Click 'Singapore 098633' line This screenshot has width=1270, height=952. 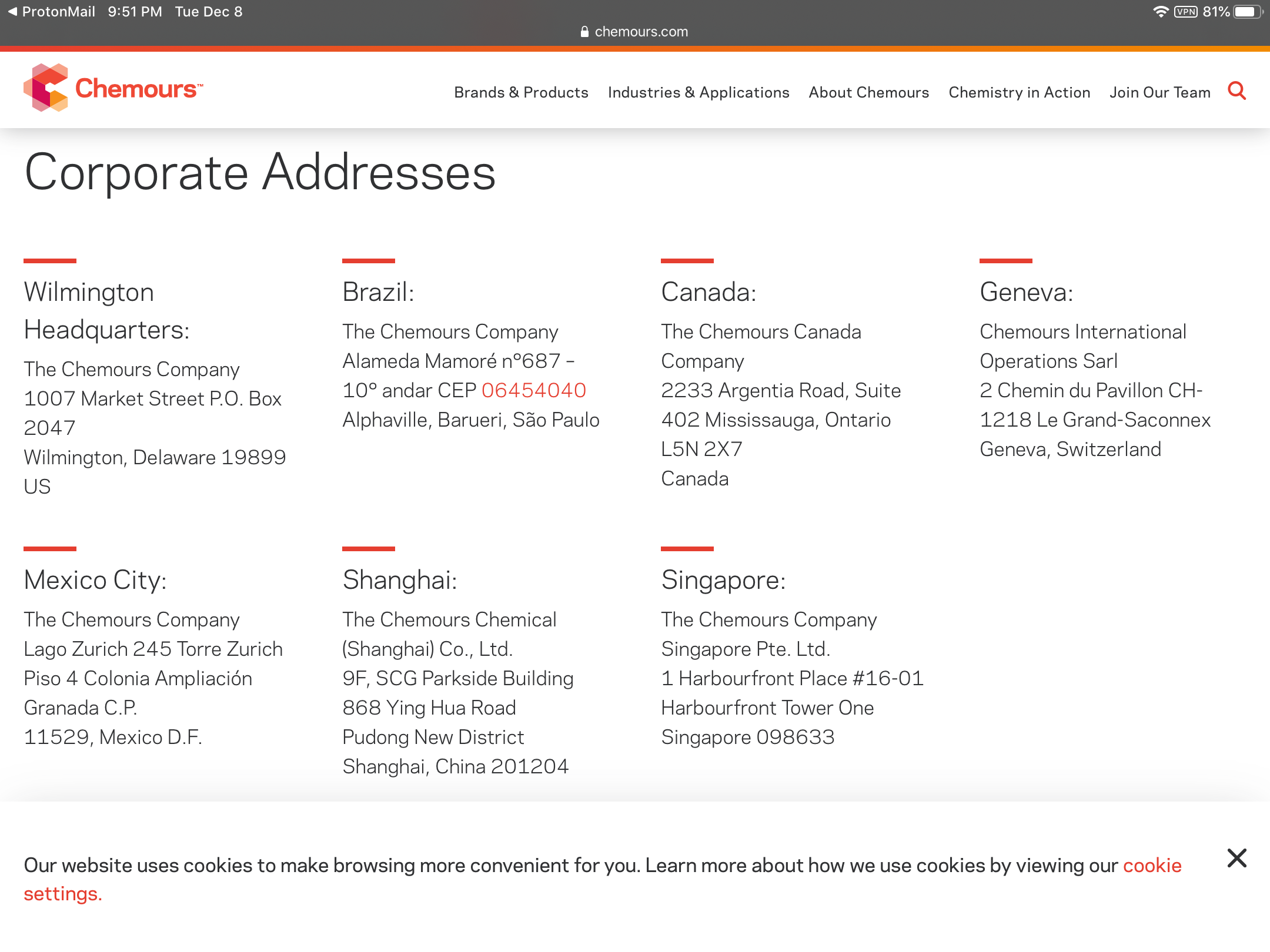click(x=748, y=737)
